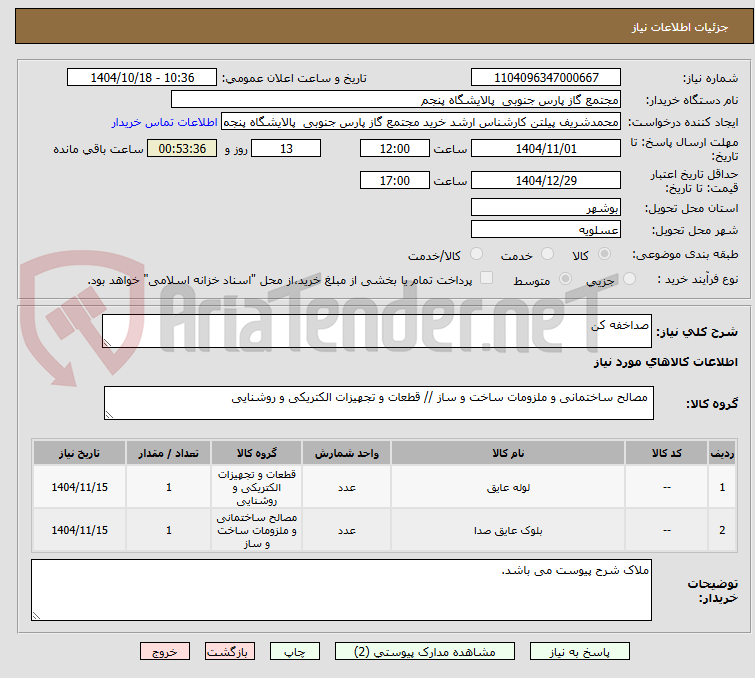Toggle the اسناد خزانه اسلامی payment checkbox
This screenshot has width=755, height=678.
[486, 278]
